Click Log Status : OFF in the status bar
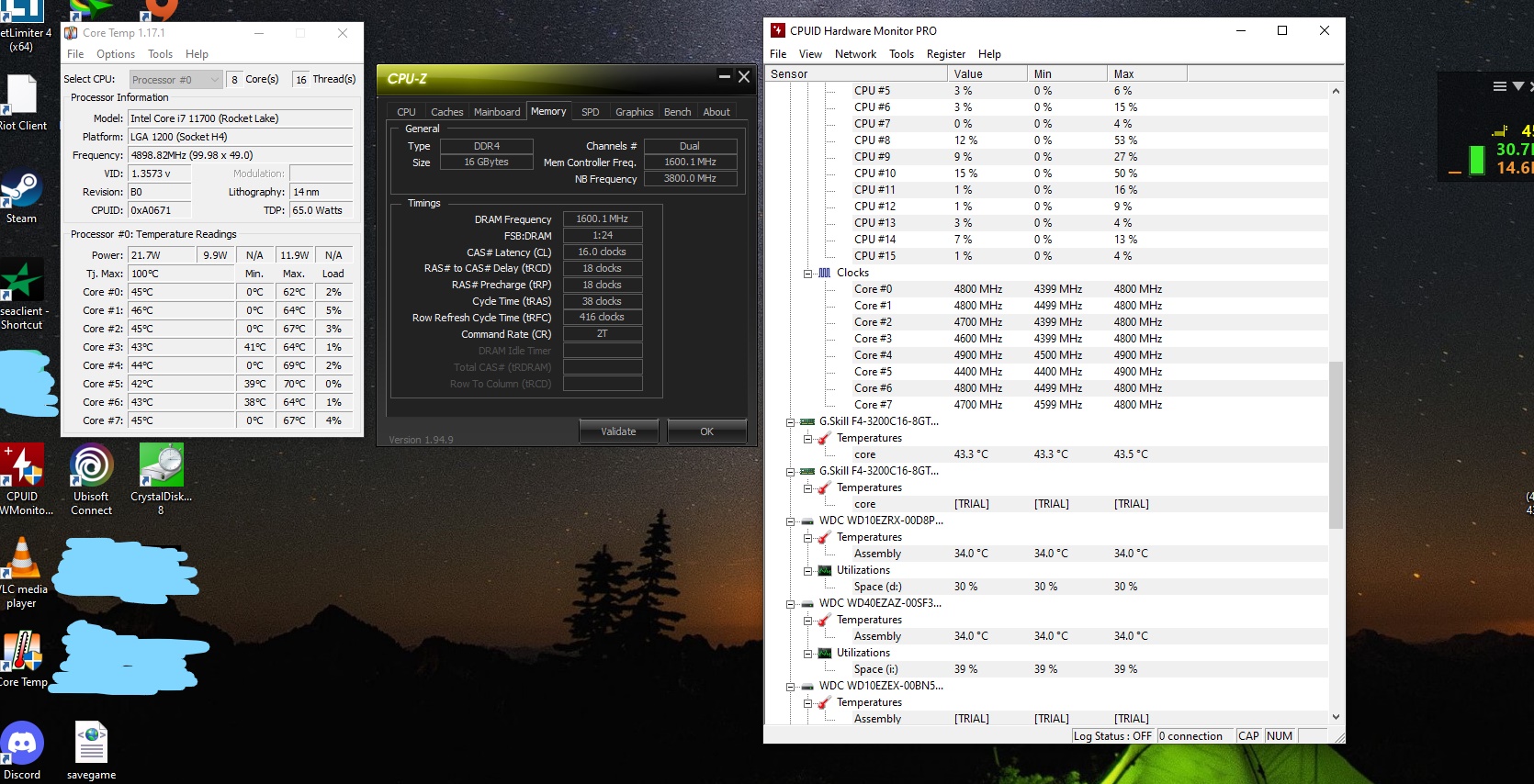Viewport: 1534px width, 784px height. [x=1112, y=736]
